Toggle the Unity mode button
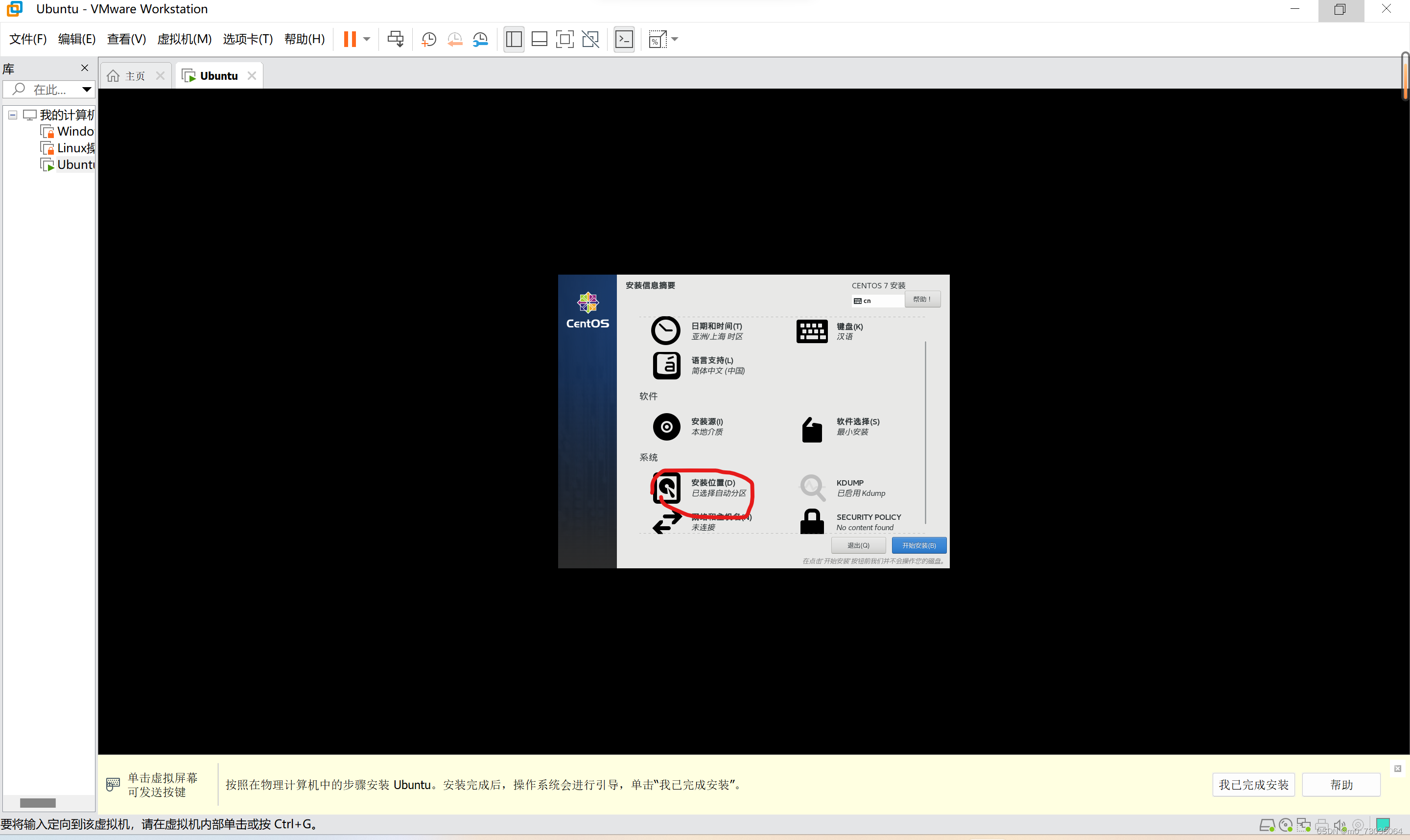The width and height of the screenshot is (1410, 840). click(x=590, y=39)
